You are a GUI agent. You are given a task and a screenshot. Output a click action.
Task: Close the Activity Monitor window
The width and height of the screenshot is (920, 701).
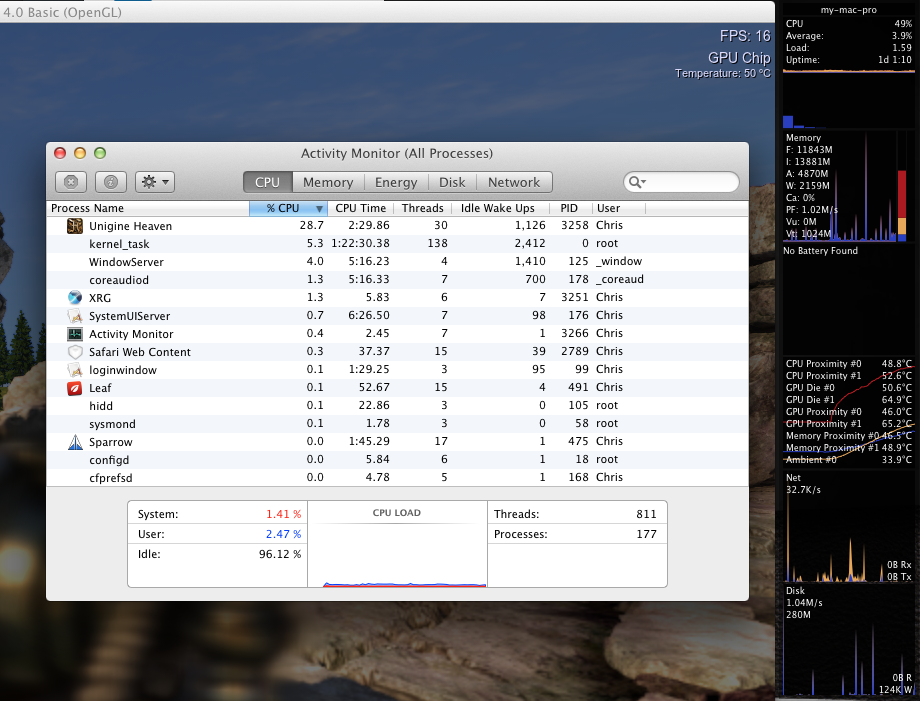coord(60,153)
